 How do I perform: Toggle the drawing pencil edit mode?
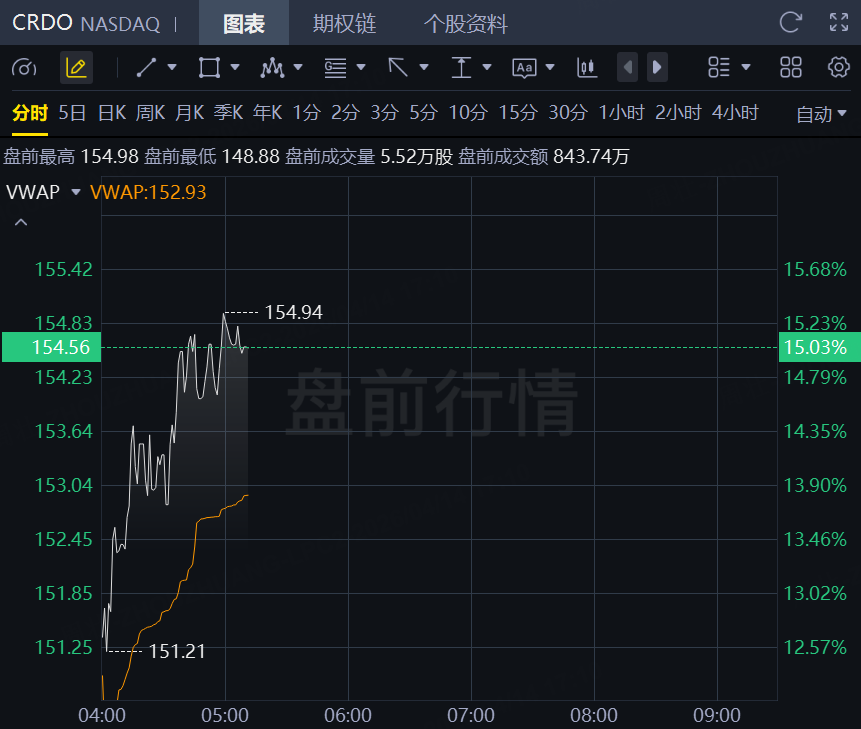(x=76, y=68)
